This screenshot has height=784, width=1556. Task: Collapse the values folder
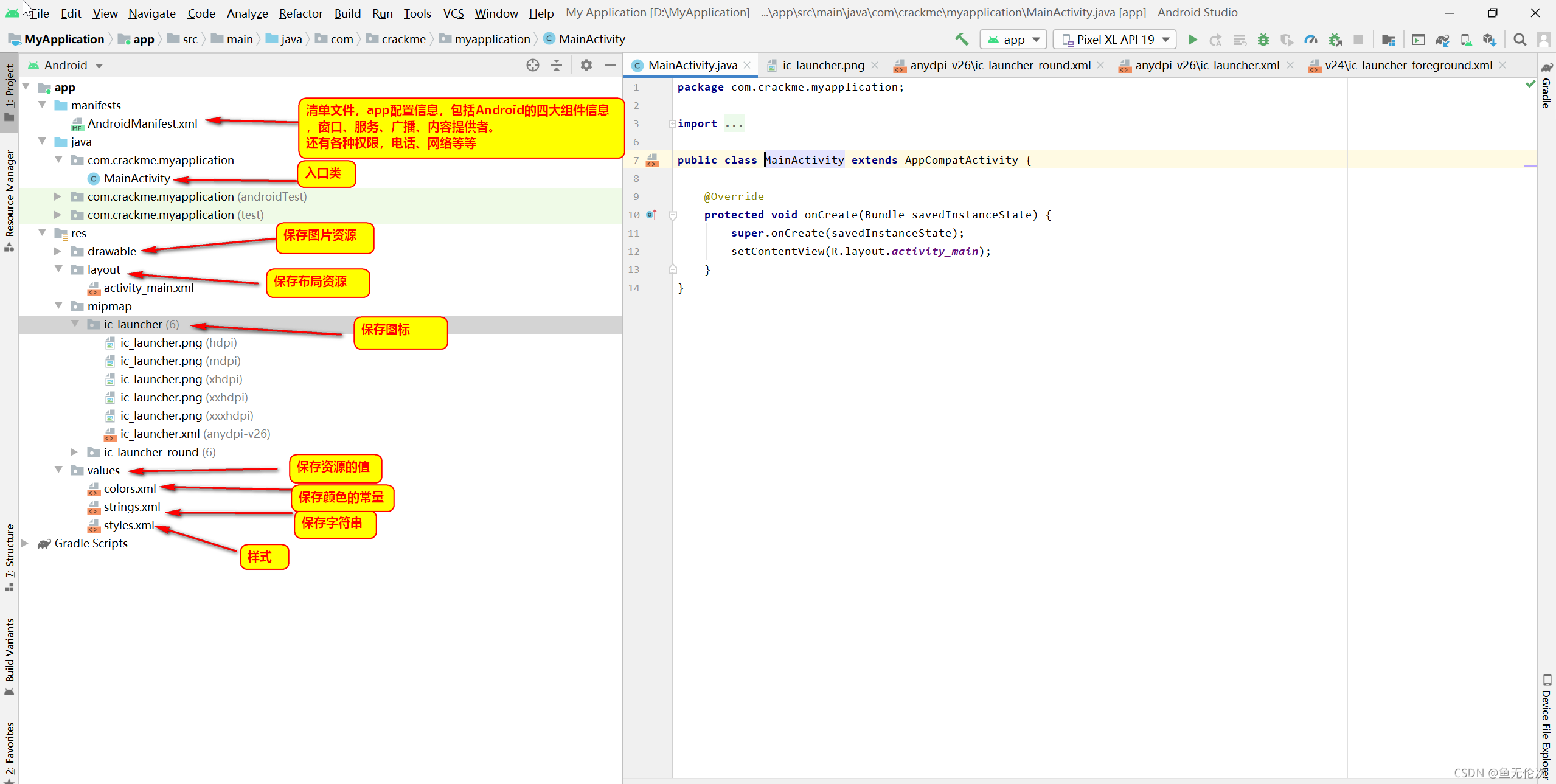59,470
